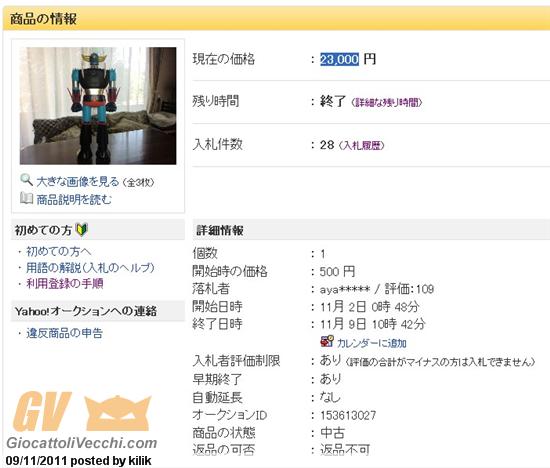Open 用語の解説(入札のヘルプ) link

90,268
